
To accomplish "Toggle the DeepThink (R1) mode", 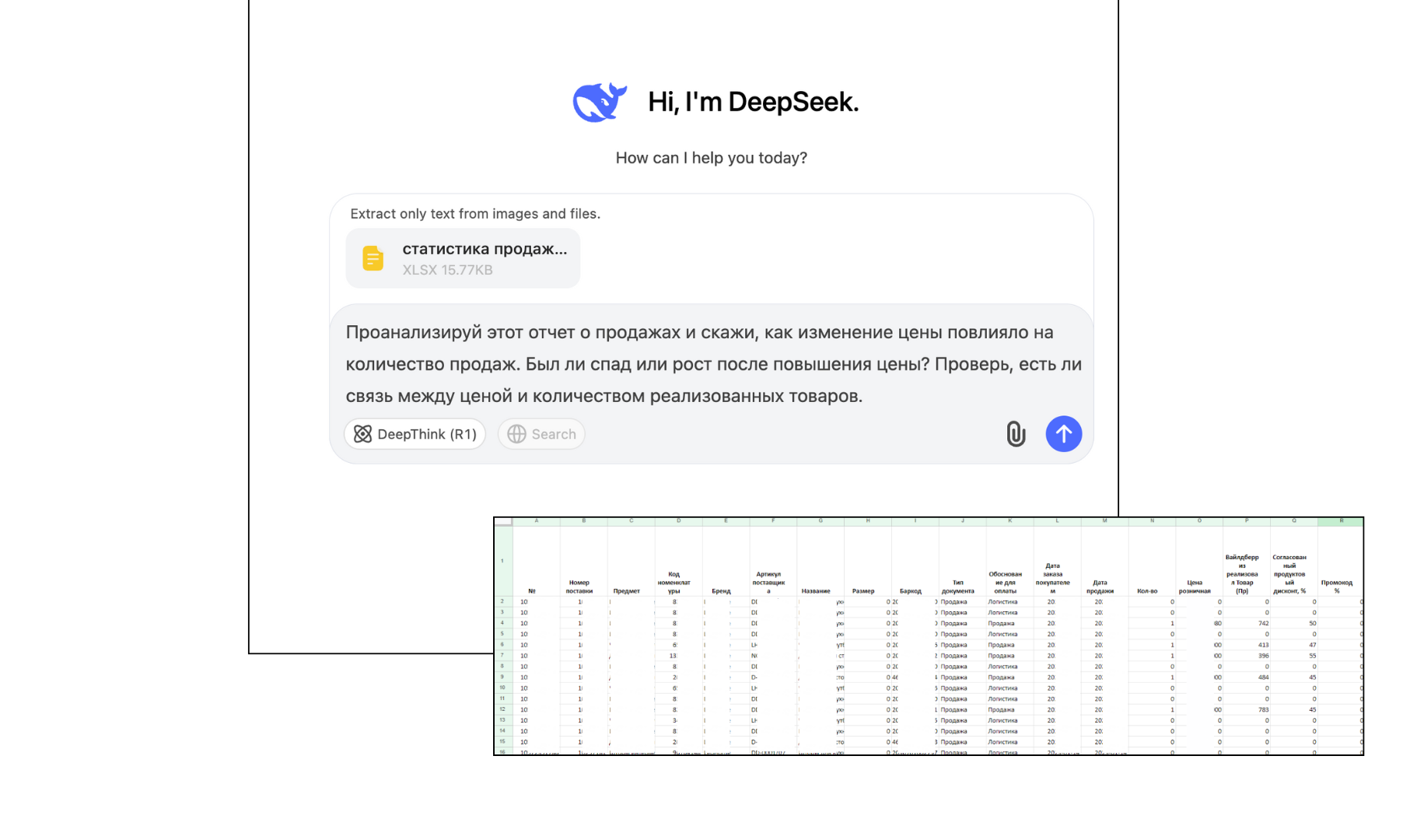I will (x=415, y=434).
